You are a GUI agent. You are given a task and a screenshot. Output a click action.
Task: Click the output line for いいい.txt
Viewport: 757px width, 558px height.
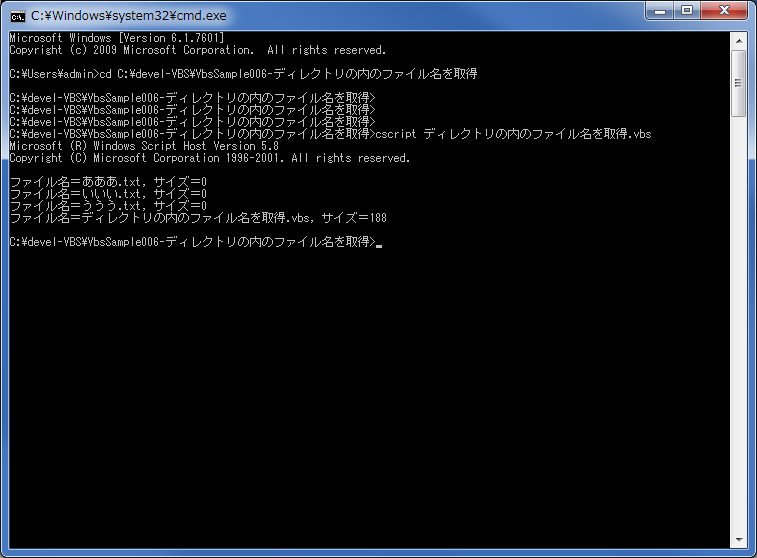tap(108, 194)
